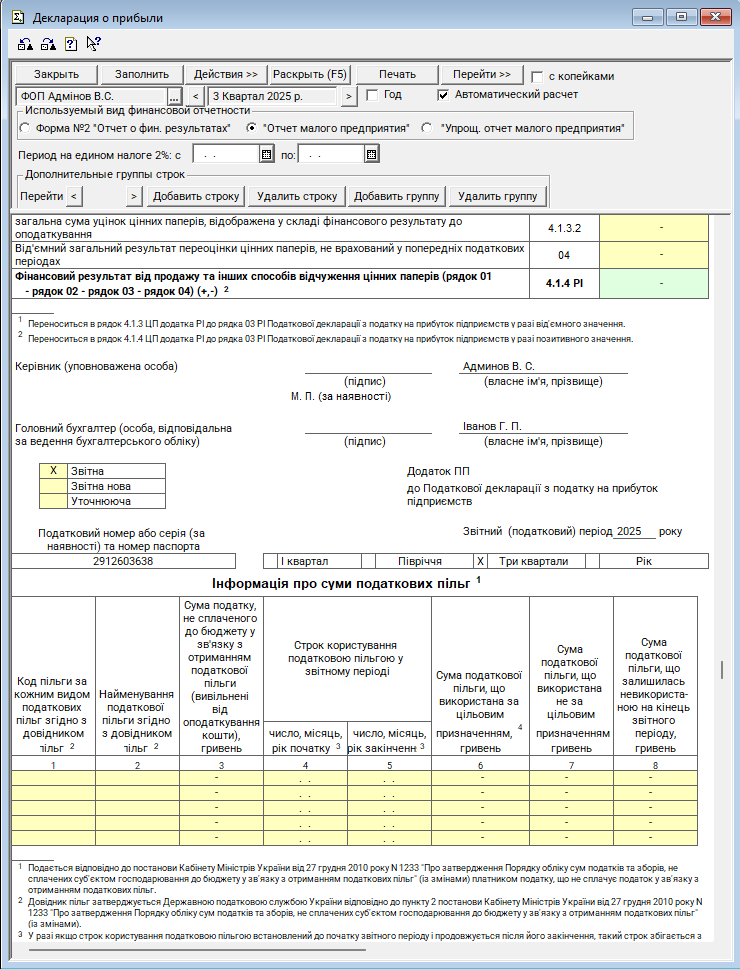Click the second toolbar icon
This screenshot has height=969, width=740.
tap(47, 44)
